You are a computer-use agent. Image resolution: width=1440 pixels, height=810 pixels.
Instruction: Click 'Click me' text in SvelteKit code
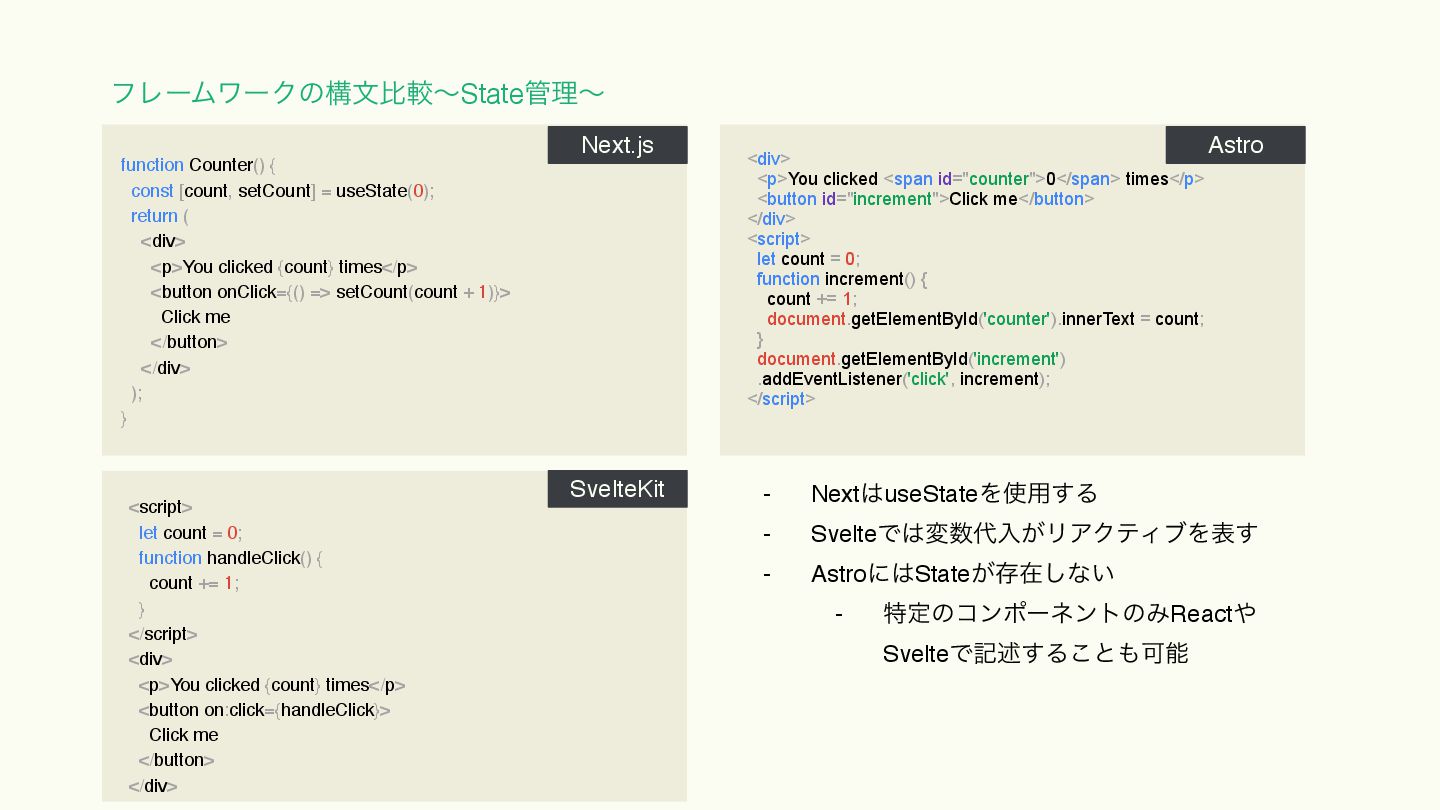pos(184,735)
